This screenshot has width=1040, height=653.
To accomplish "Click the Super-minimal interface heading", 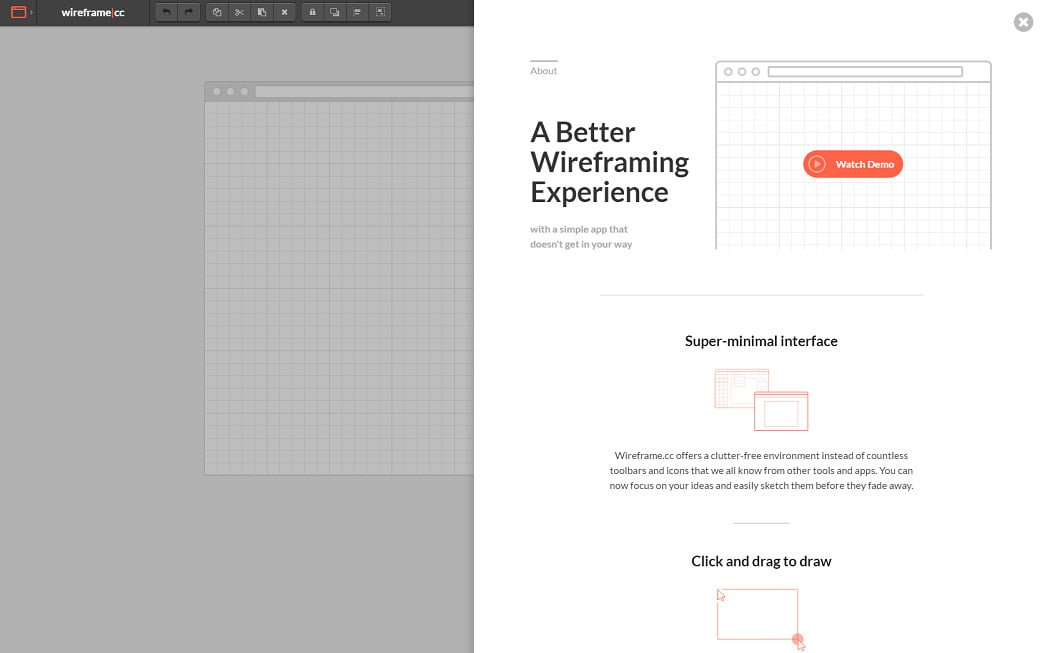I will 761,341.
